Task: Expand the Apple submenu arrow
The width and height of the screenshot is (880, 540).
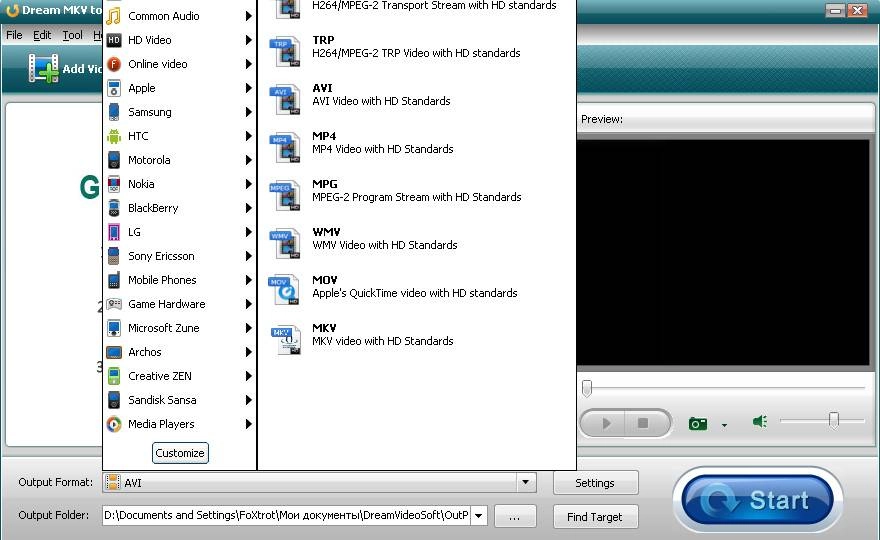Action: click(248, 88)
